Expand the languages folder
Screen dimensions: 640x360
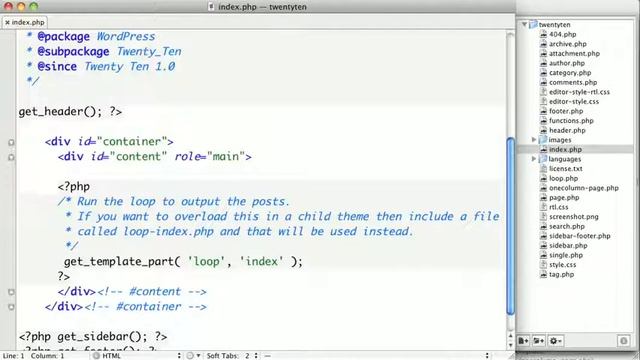(x=534, y=159)
